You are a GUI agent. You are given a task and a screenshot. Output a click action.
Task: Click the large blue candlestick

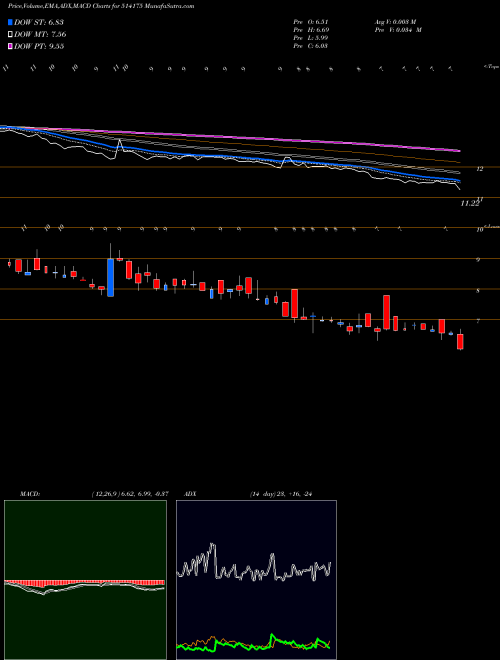point(110,278)
